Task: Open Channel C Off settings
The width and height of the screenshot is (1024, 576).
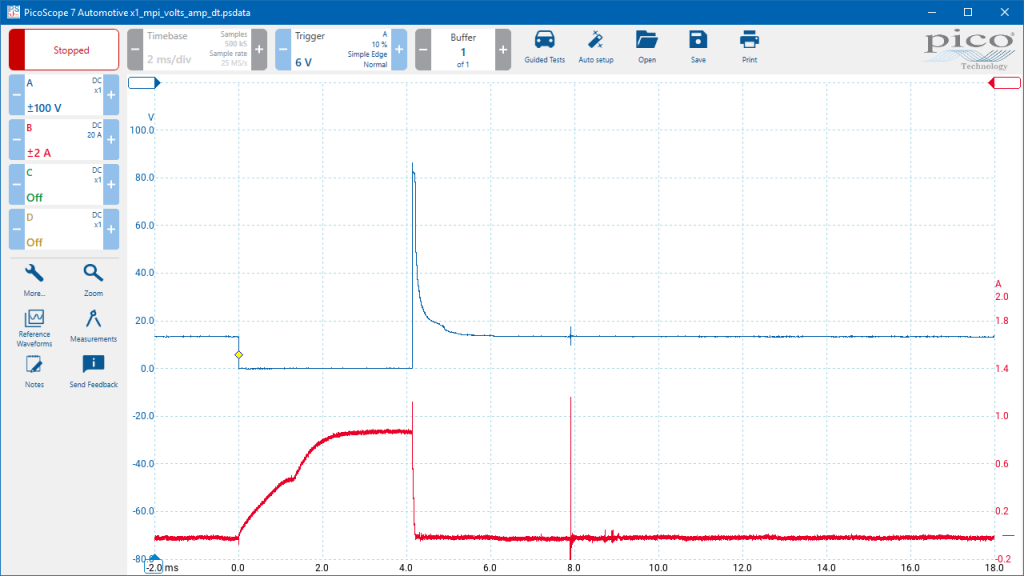Action: coord(63,185)
